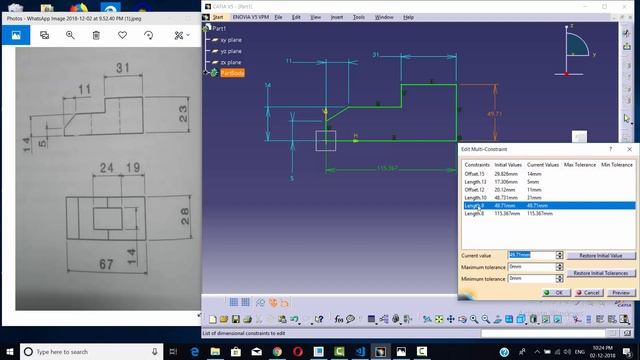Click the Cancel button in dialog

588,293
